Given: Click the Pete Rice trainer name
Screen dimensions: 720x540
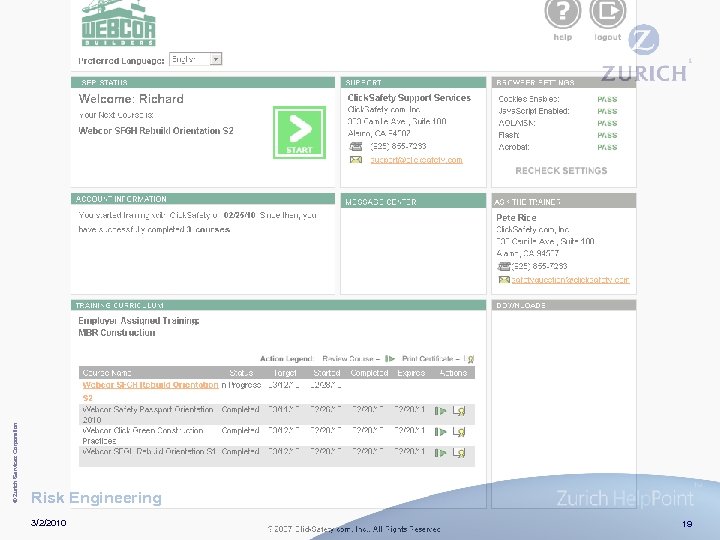Looking at the screenshot, I should (516, 218).
